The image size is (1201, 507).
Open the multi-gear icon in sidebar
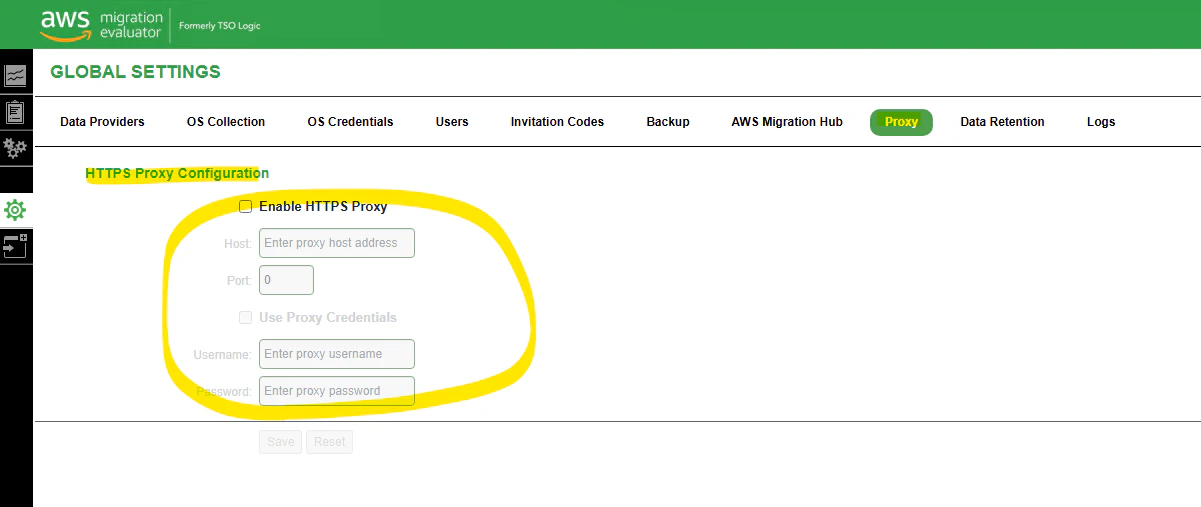[15, 149]
